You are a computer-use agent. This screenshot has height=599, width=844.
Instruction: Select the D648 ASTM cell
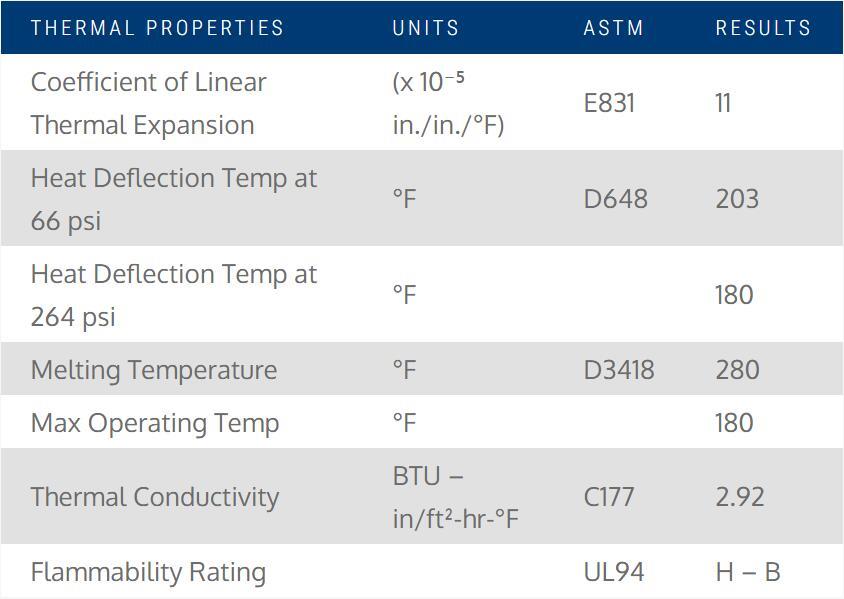coord(616,199)
